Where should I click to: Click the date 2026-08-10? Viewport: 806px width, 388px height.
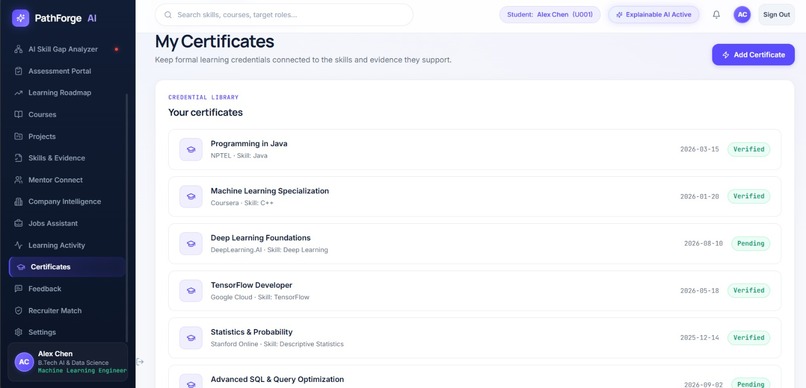tap(703, 244)
